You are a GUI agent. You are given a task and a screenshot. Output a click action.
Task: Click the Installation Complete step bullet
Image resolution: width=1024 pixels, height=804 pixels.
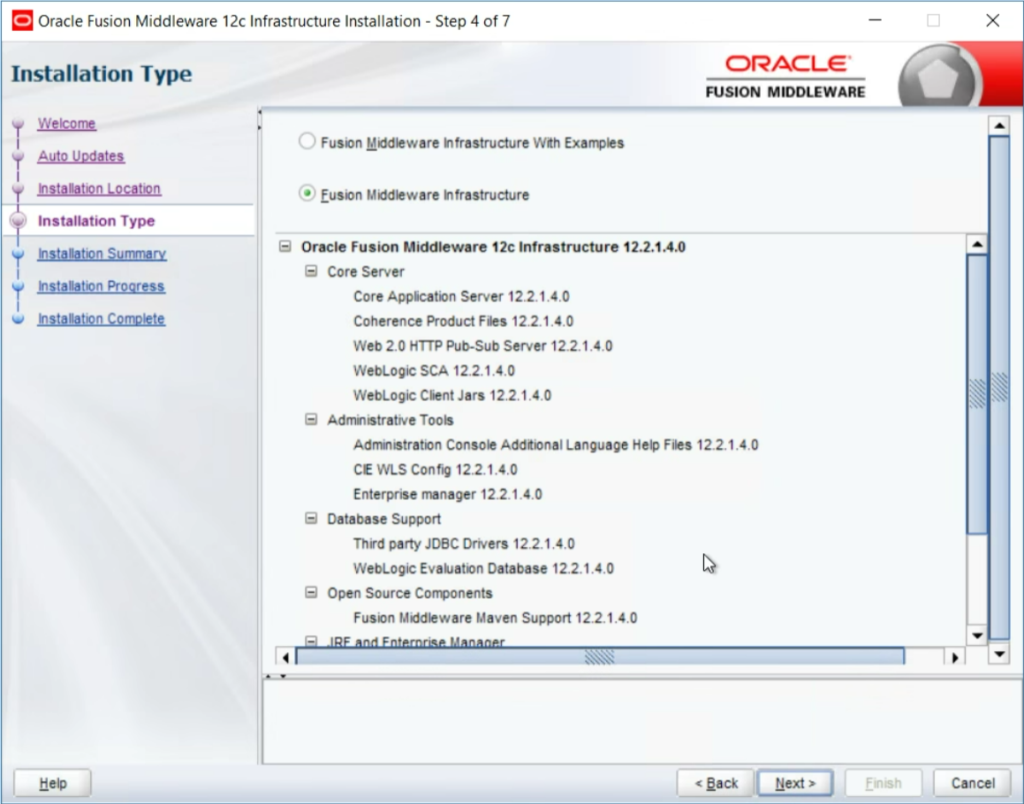pyautogui.click(x=18, y=319)
